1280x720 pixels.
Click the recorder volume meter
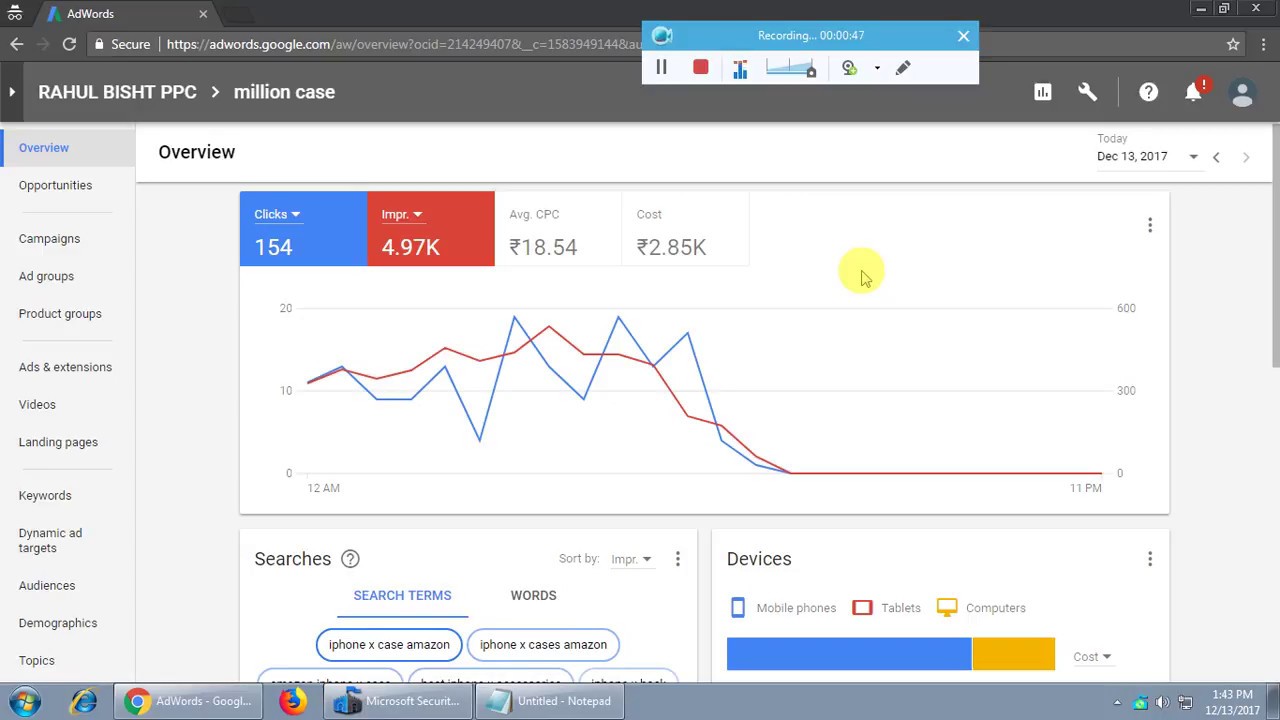click(x=790, y=67)
